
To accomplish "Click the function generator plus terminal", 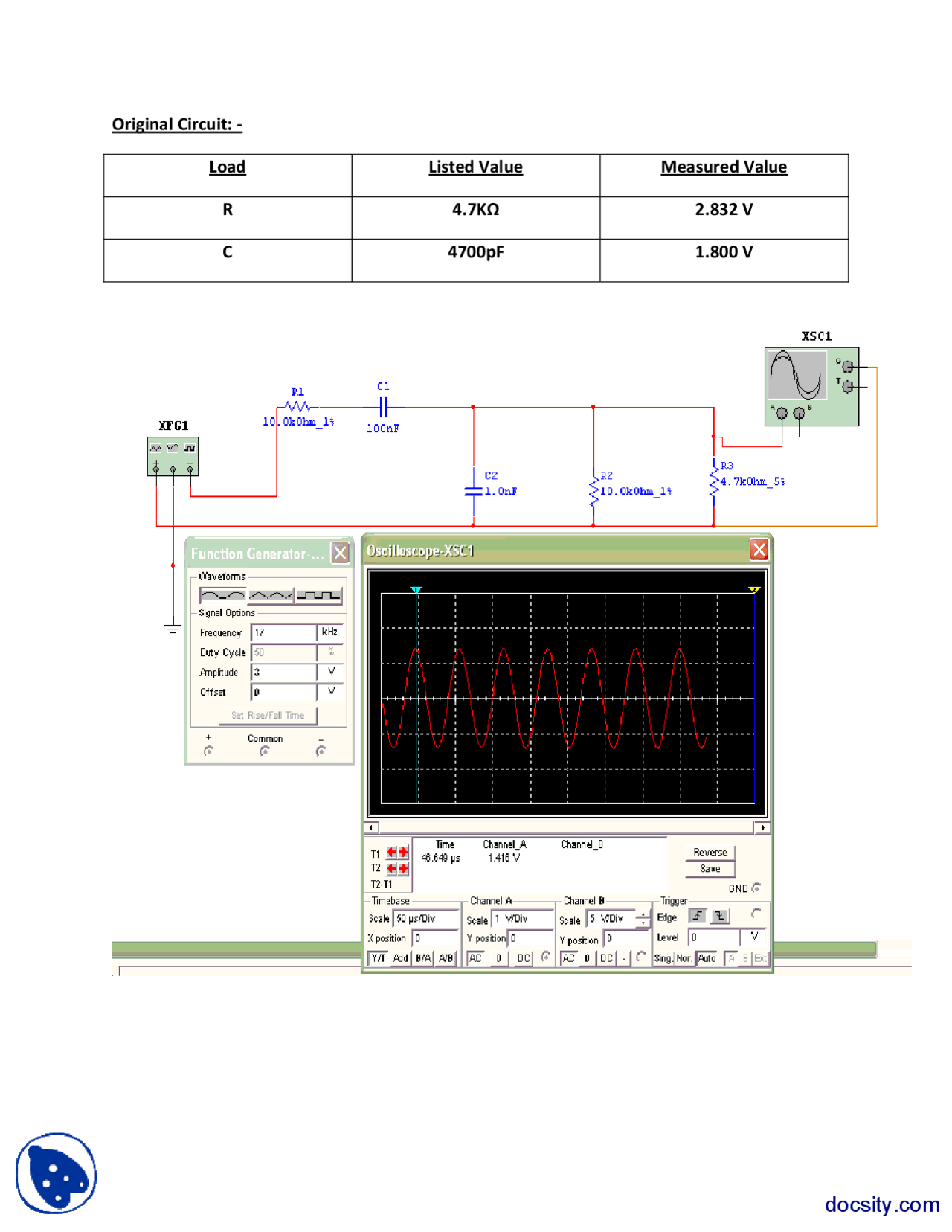I will [x=208, y=751].
